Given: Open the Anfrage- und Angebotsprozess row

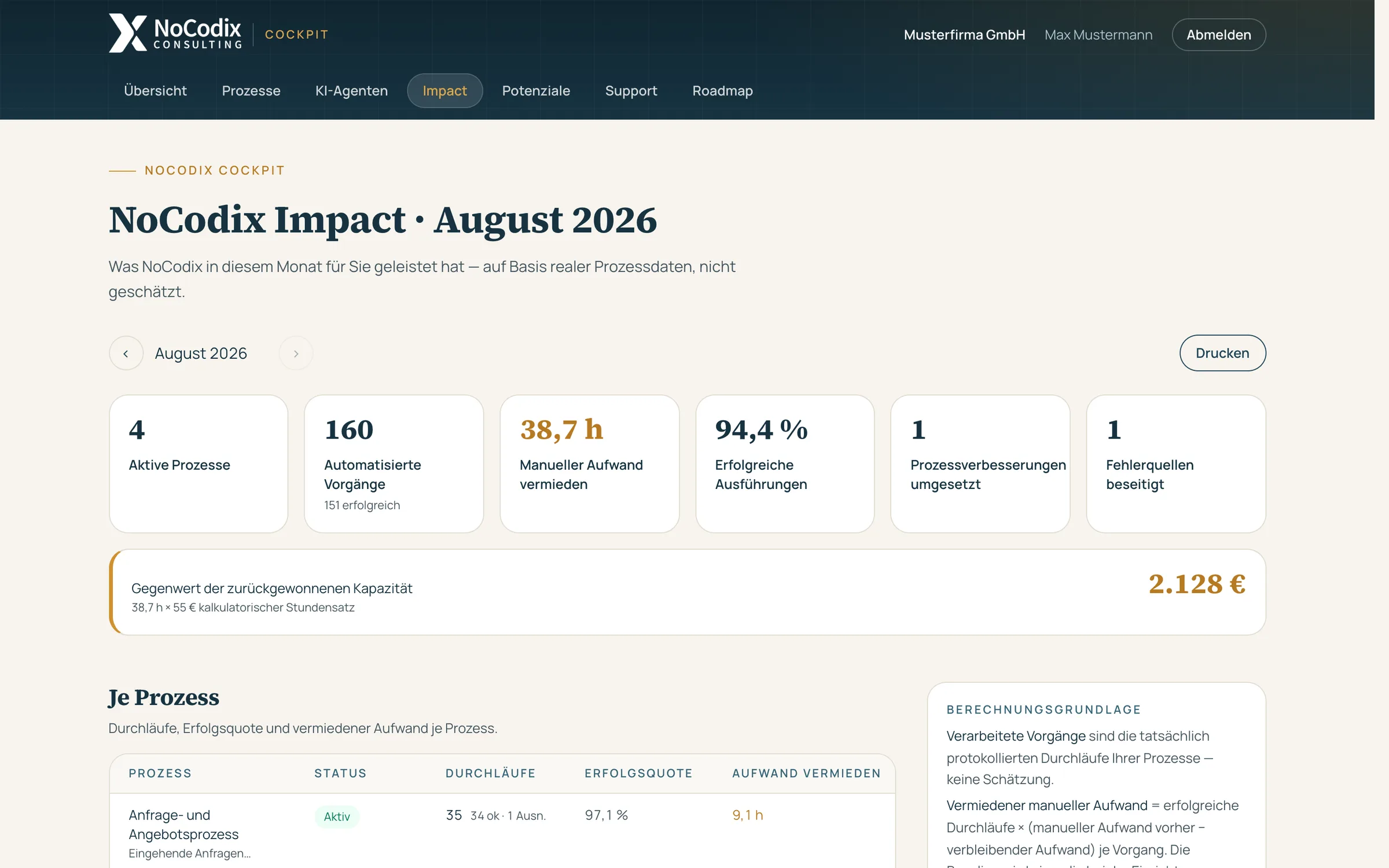Looking at the screenshot, I should pos(502,831).
